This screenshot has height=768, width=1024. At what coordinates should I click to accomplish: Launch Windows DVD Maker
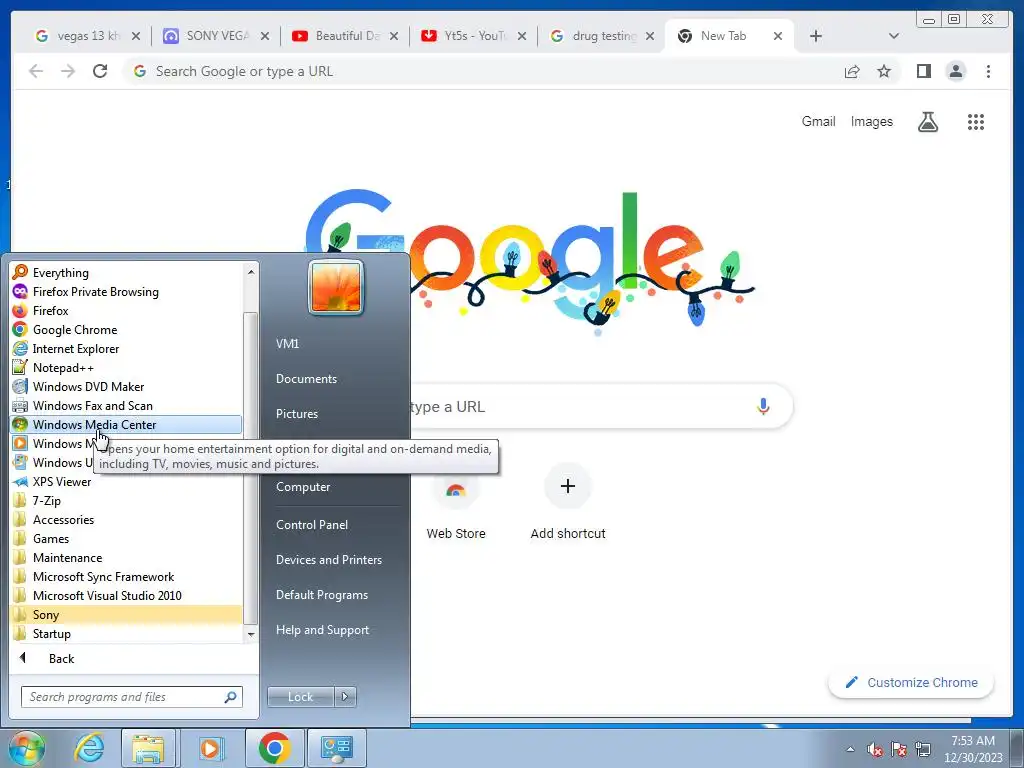click(126, 386)
